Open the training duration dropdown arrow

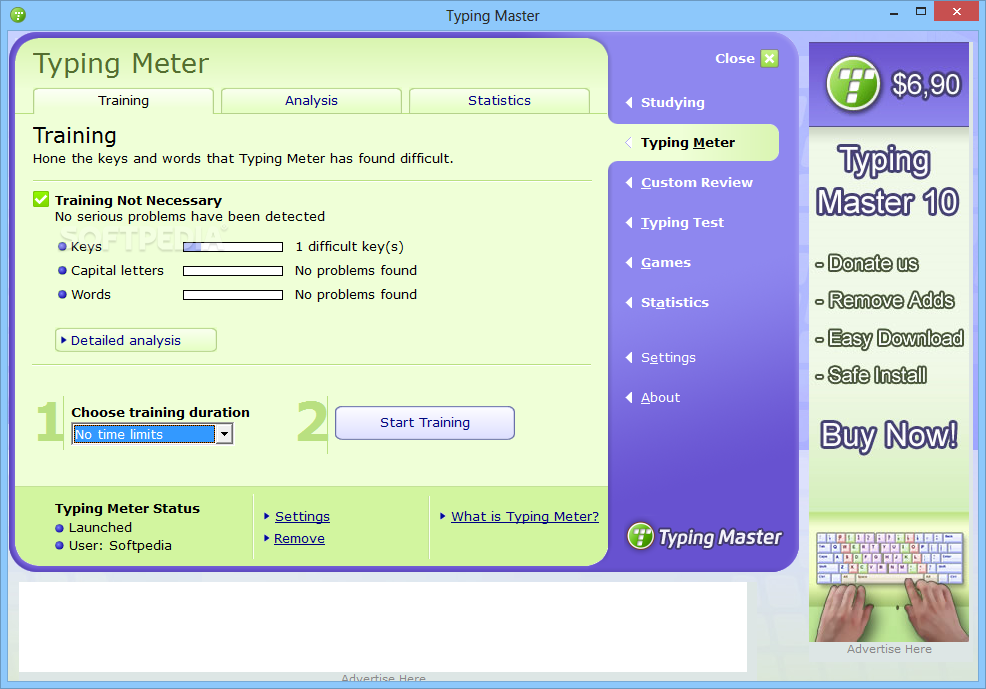tap(224, 434)
